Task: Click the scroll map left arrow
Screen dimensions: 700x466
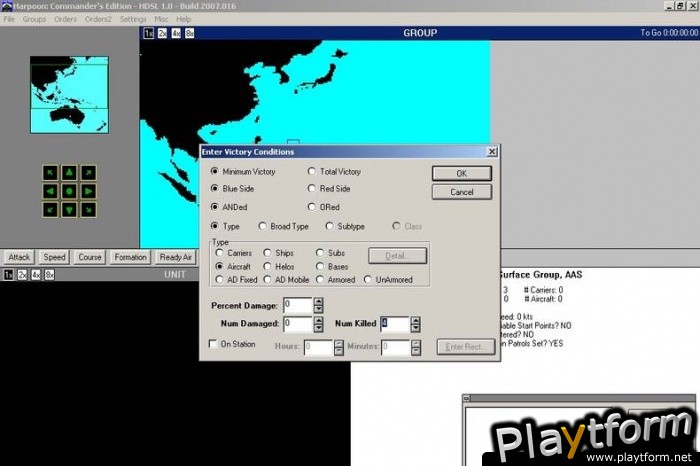Action: [x=50, y=191]
